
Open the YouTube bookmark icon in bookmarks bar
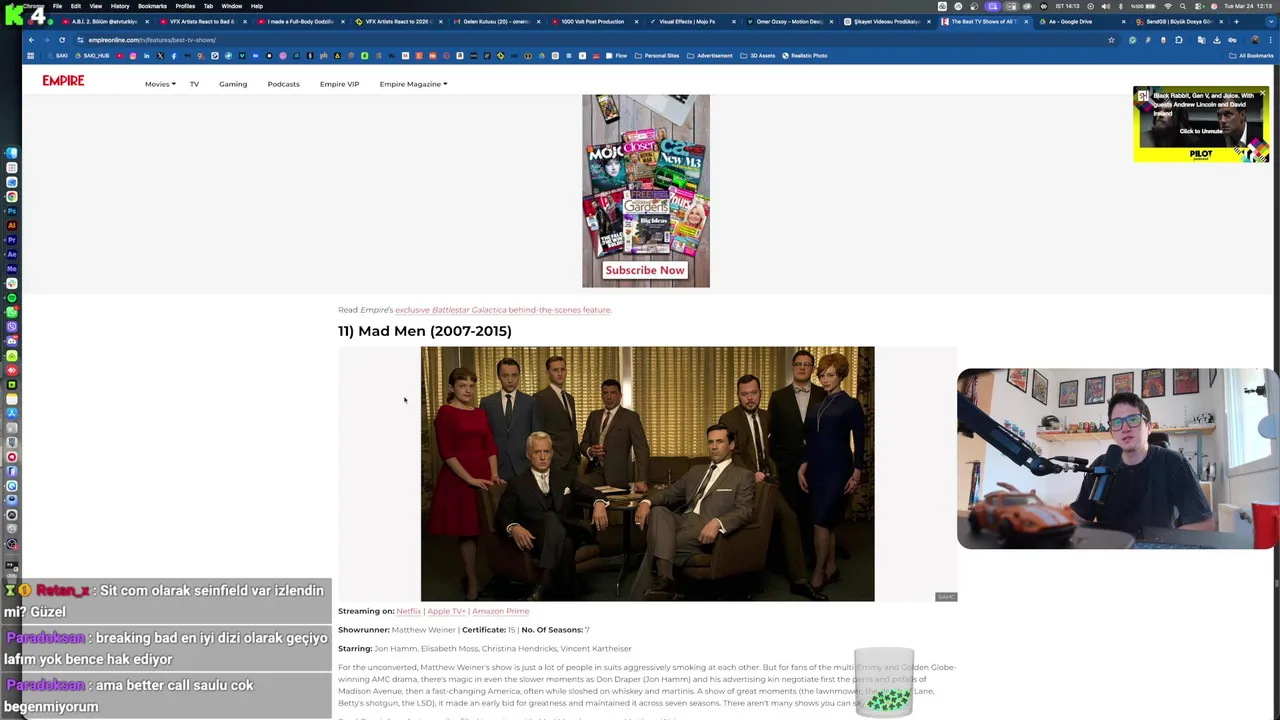(x=120, y=56)
